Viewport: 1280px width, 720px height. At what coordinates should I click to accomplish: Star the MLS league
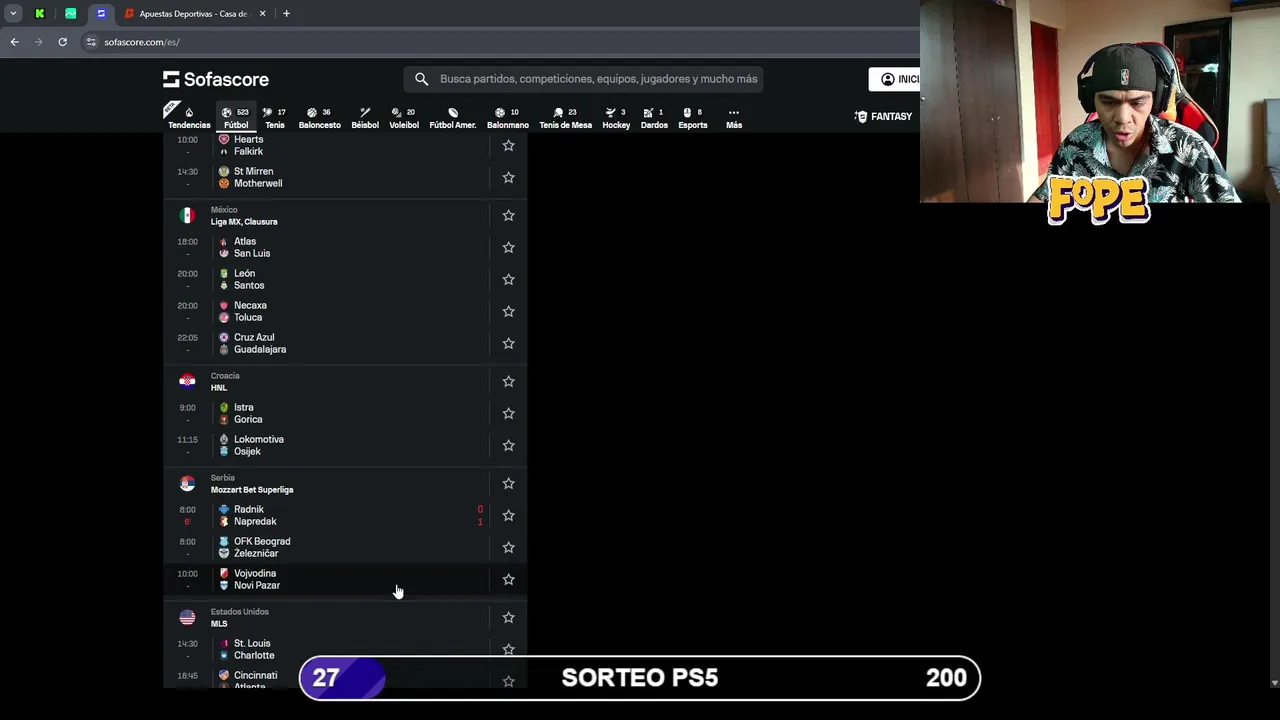tap(508, 618)
